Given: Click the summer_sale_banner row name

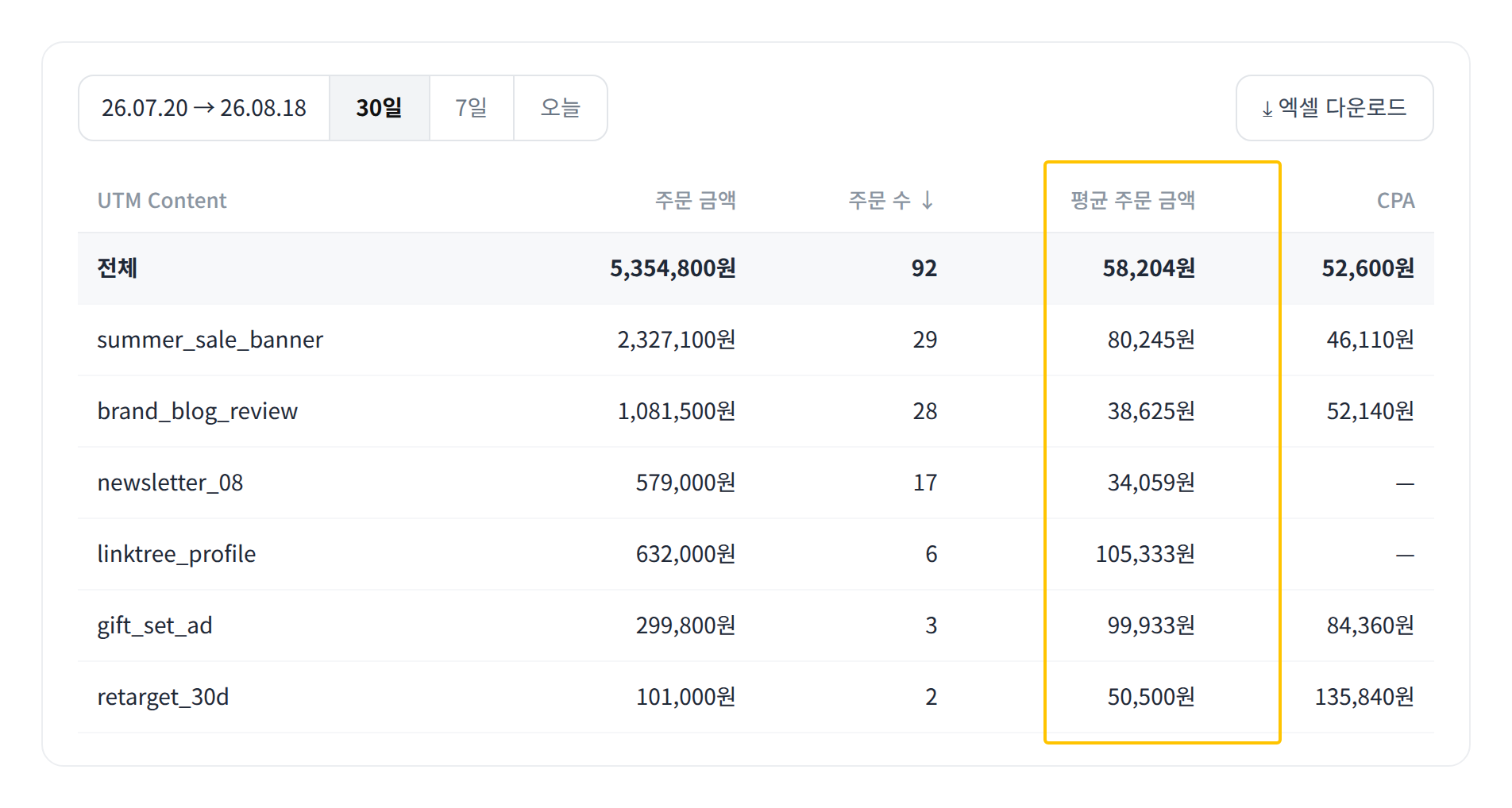Looking at the screenshot, I should pos(210,341).
